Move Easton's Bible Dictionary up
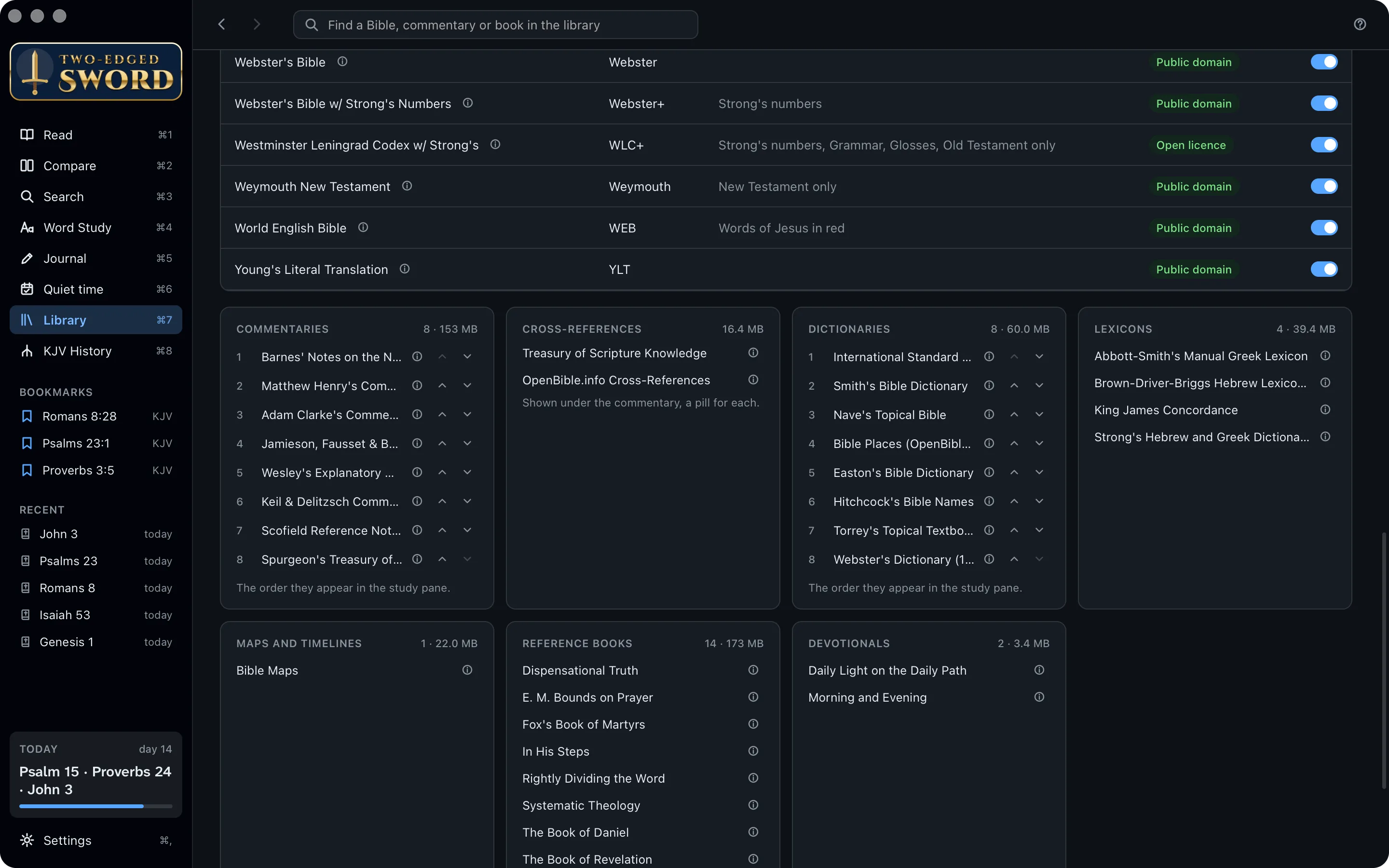 click(1014, 472)
